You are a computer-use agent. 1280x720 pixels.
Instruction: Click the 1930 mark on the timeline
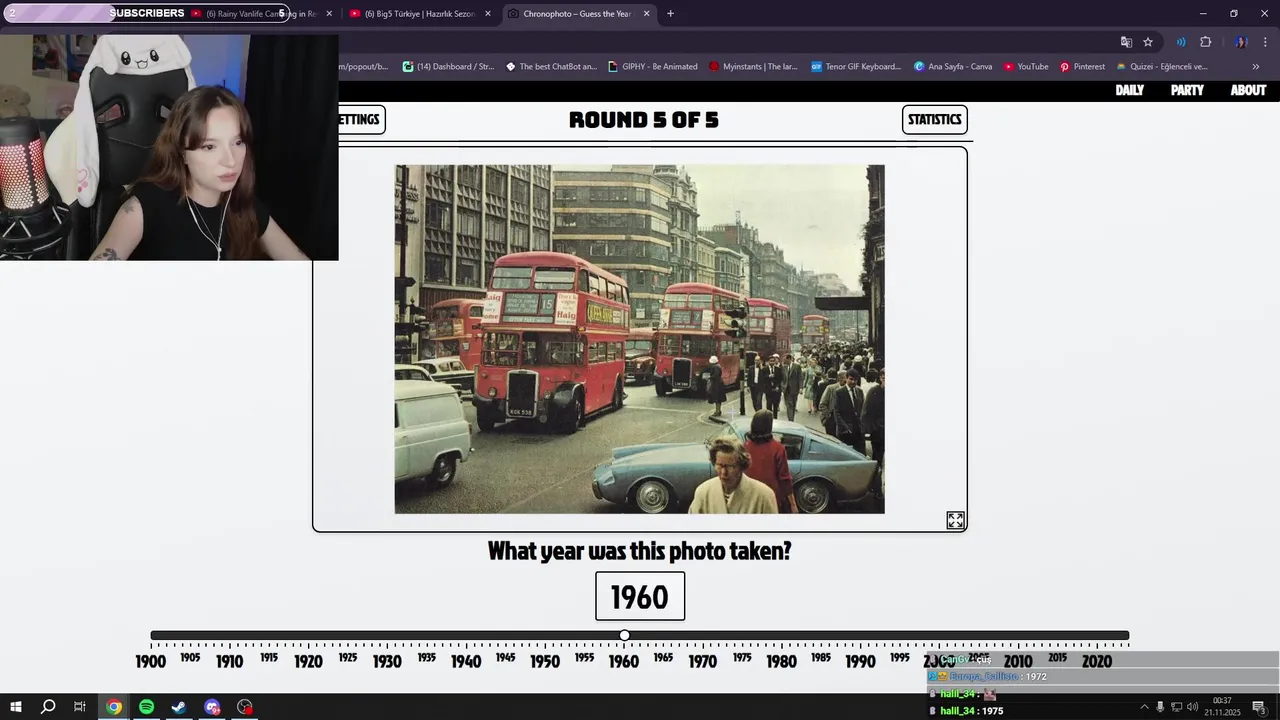tap(387, 661)
